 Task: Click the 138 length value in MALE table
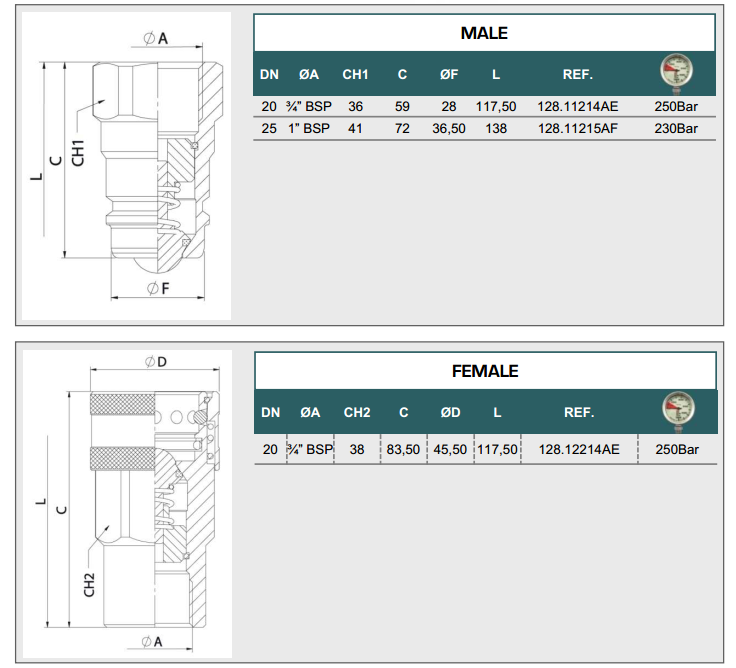pos(496,128)
